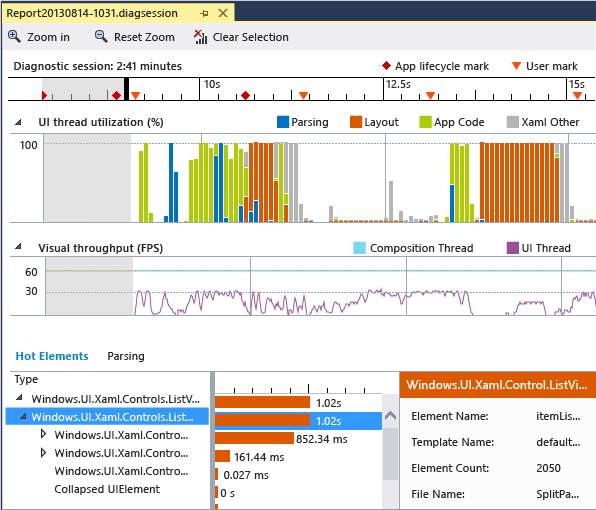Collapse the UI thread utilization graph

18,122
